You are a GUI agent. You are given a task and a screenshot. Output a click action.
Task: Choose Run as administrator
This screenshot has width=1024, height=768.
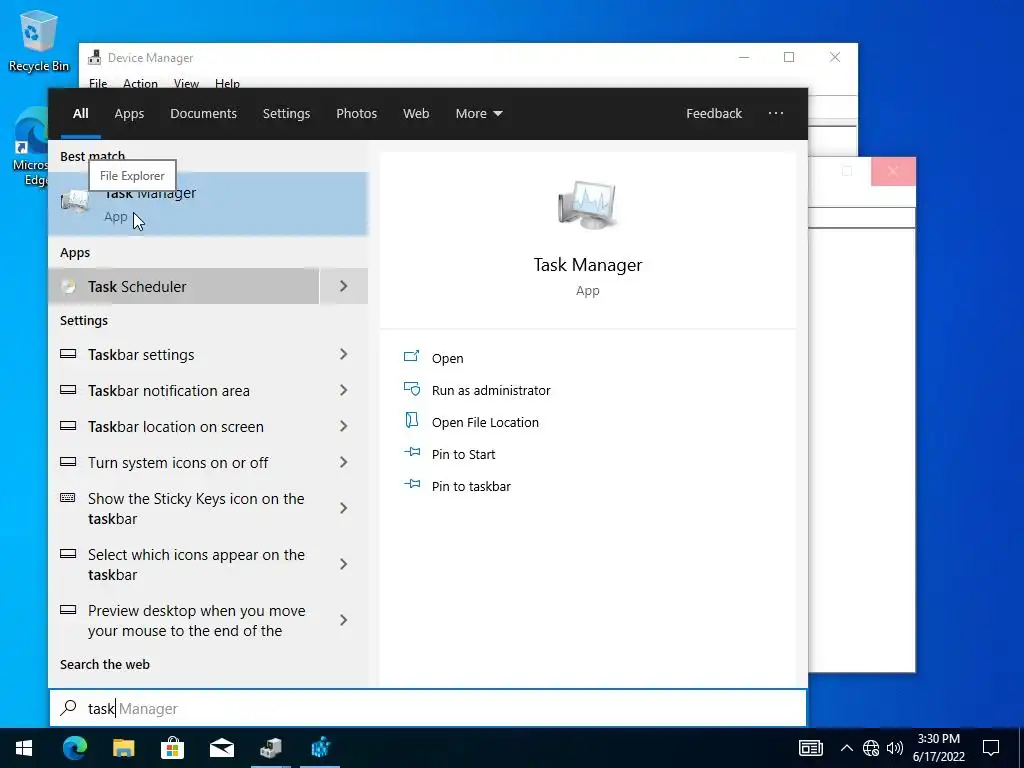tap(491, 391)
